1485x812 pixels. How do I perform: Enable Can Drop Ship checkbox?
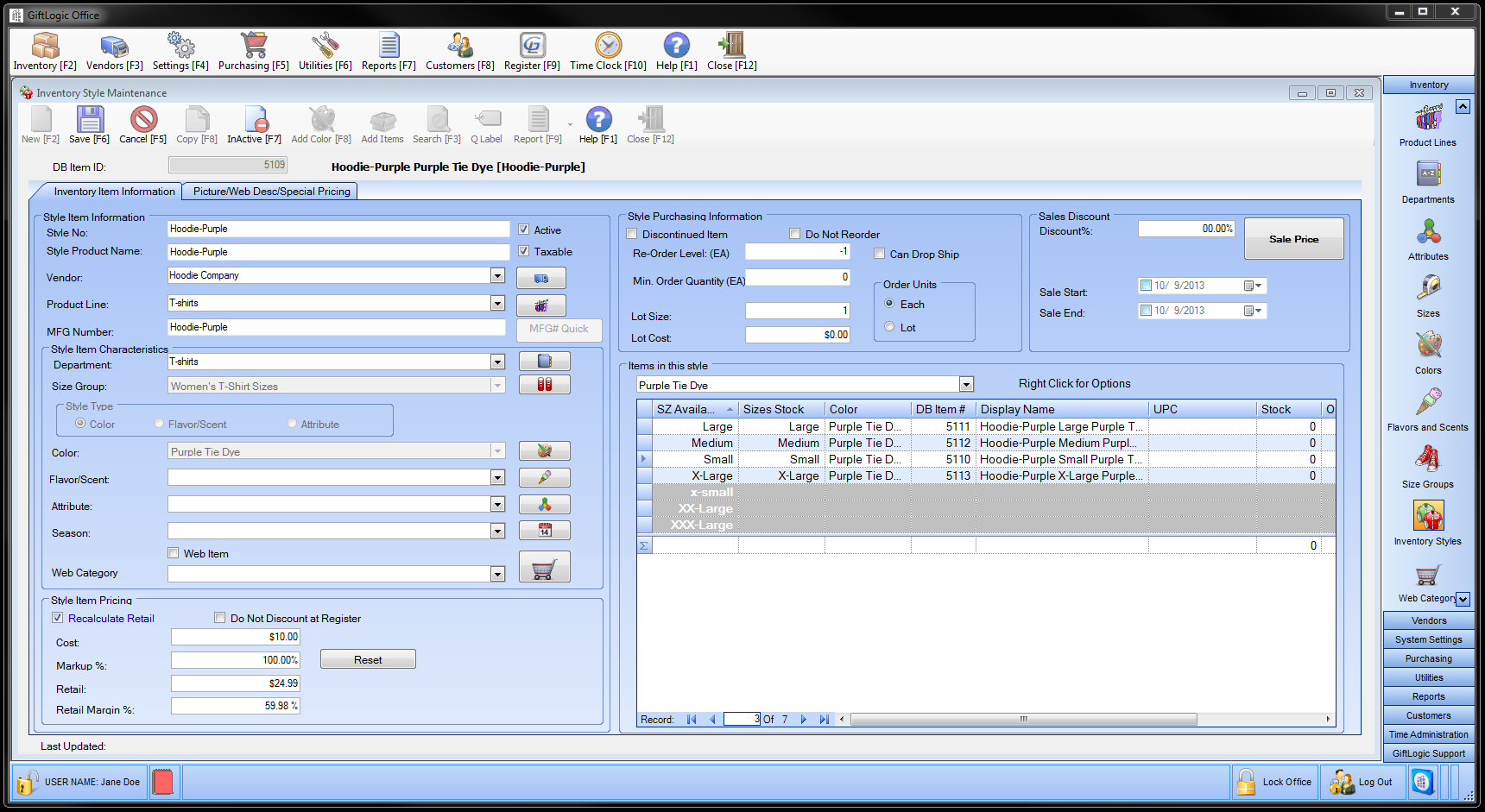879,254
